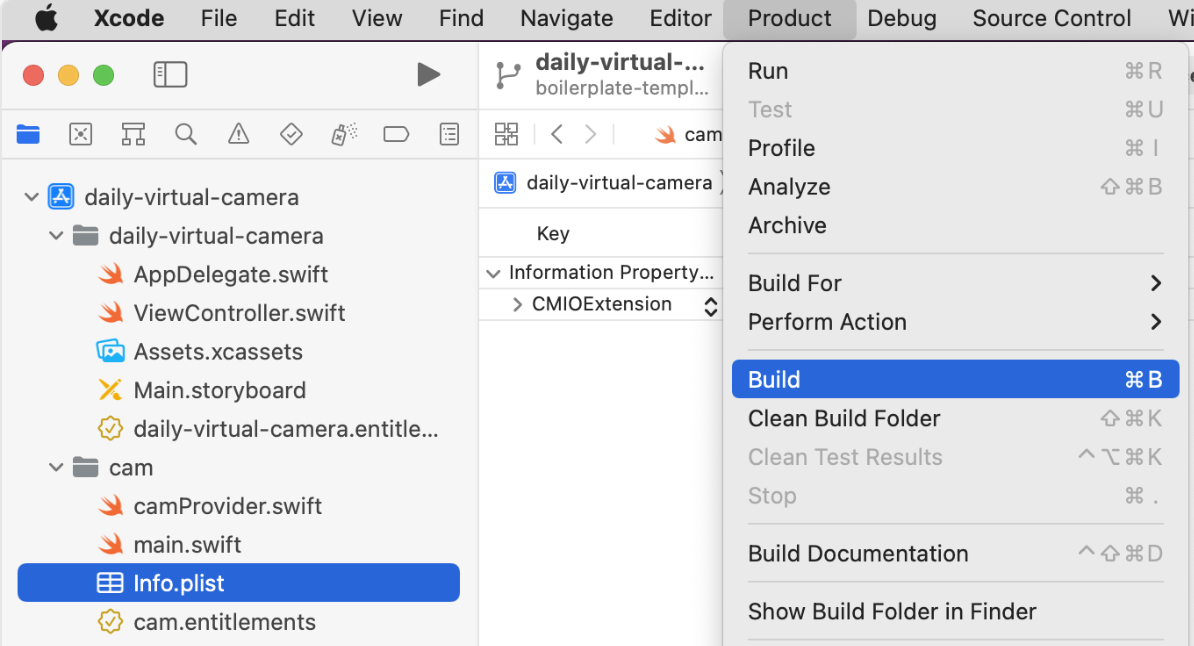Show the Breakpoint navigator

pyautogui.click(x=397, y=134)
